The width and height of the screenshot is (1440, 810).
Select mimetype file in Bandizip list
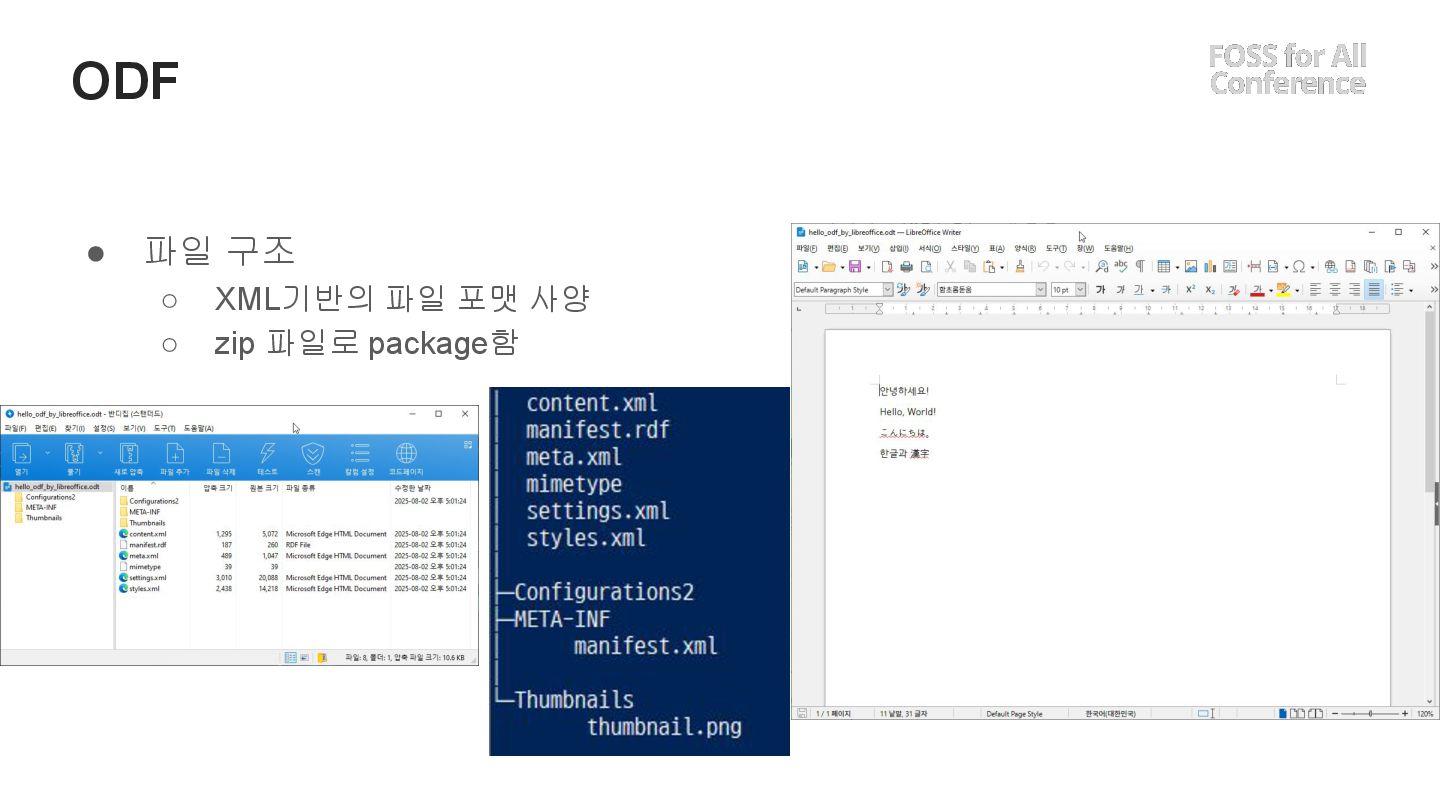point(145,567)
